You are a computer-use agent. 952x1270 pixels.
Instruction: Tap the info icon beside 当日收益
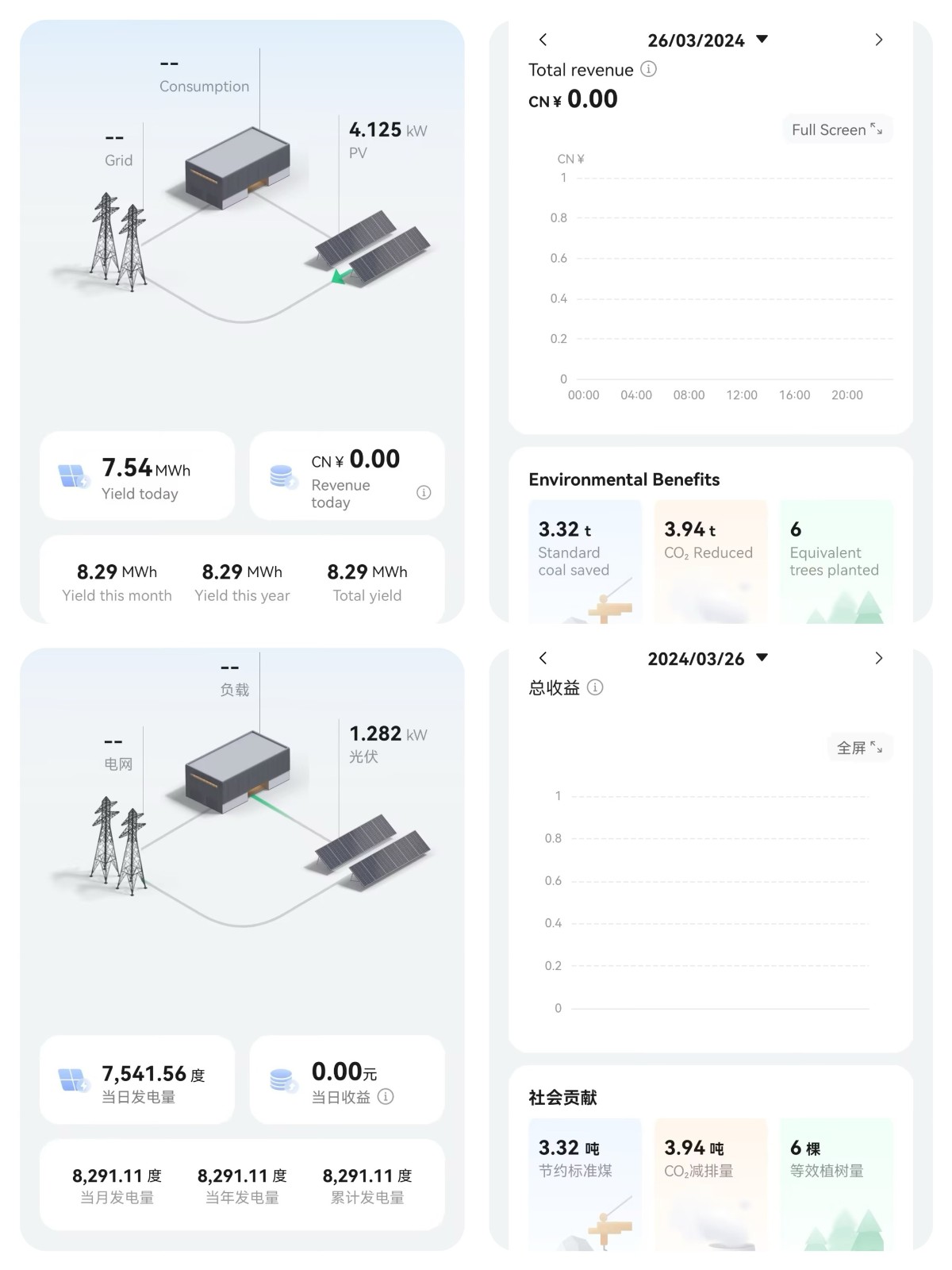(386, 1096)
